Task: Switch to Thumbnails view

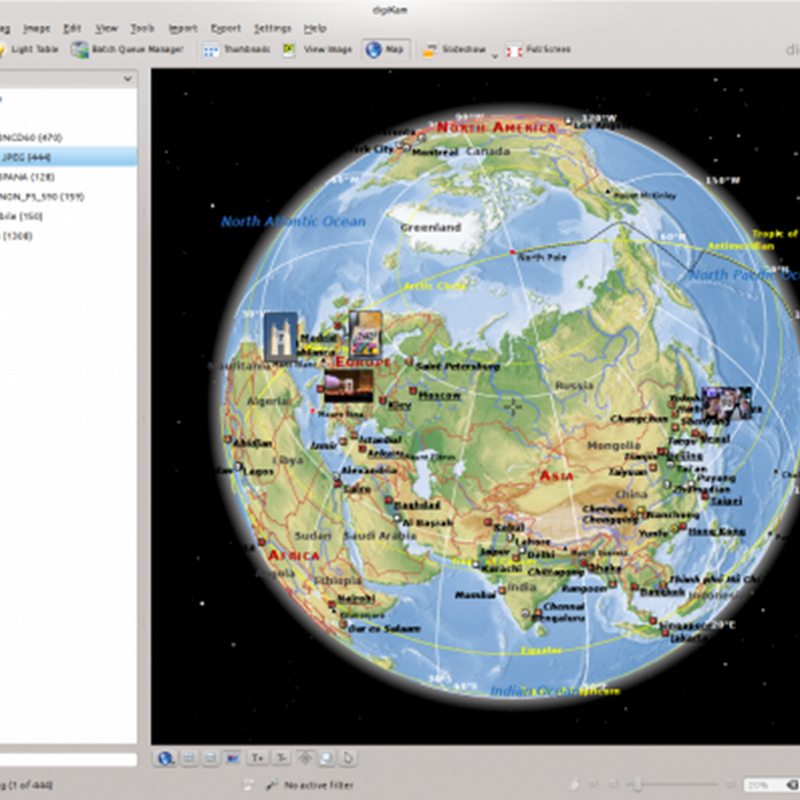Action: click(x=237, y=49)
